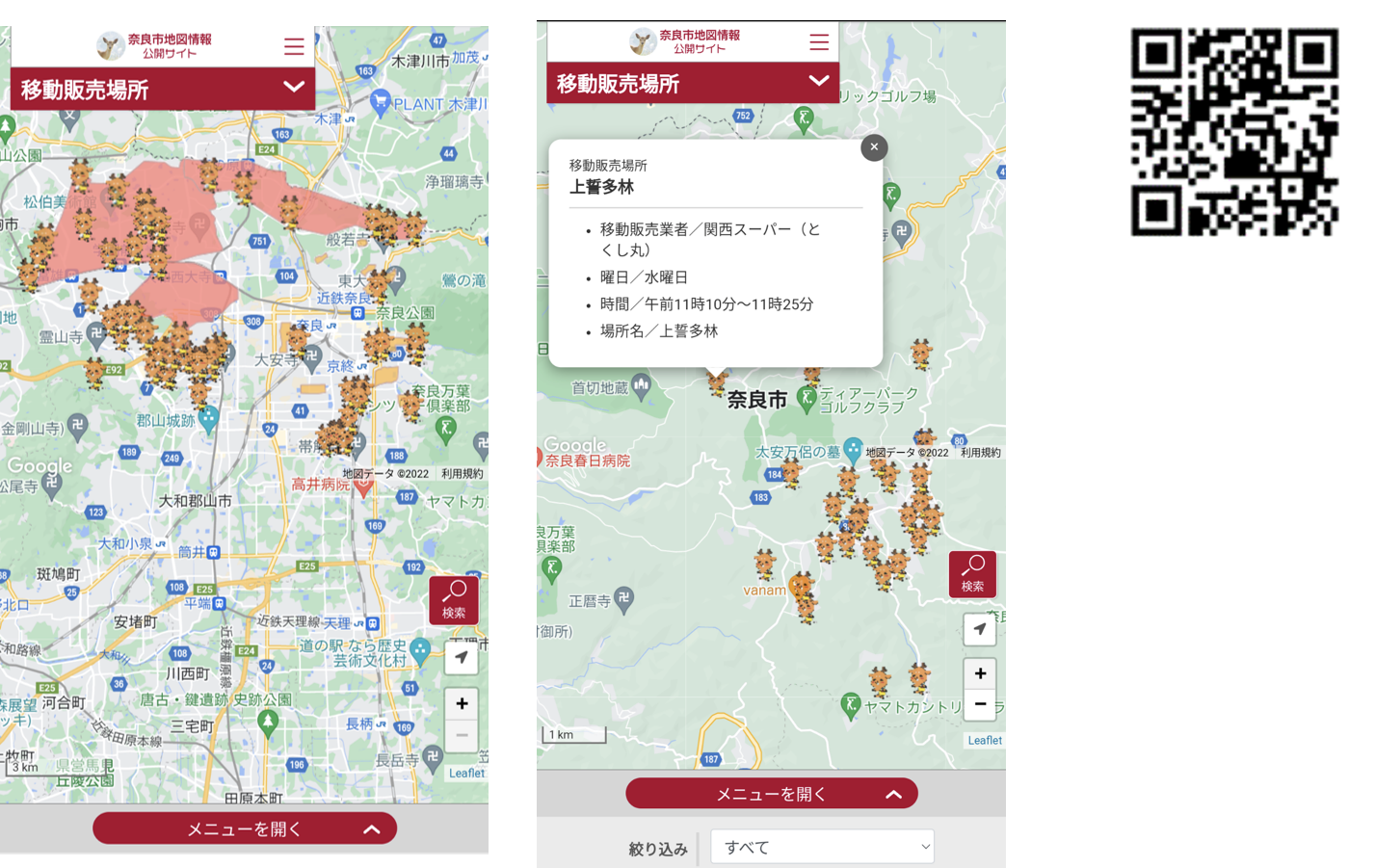Viewport: 1375px width, 868px height.
Task: Click Leaflet link on left map
Action: click(466, 773)
